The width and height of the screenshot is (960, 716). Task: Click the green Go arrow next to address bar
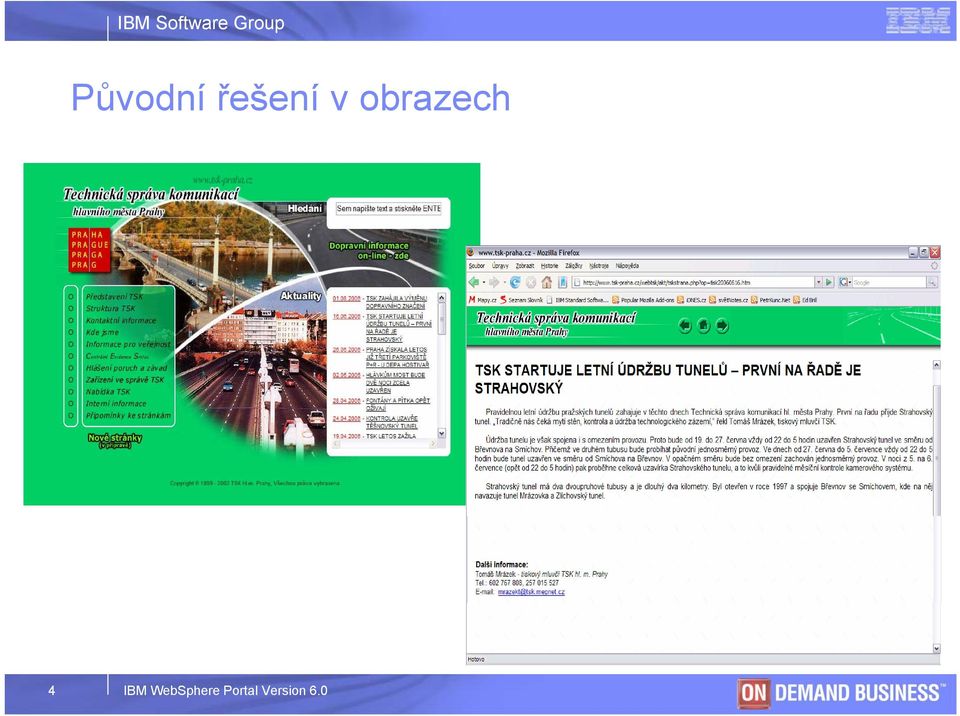pos(829,282)
